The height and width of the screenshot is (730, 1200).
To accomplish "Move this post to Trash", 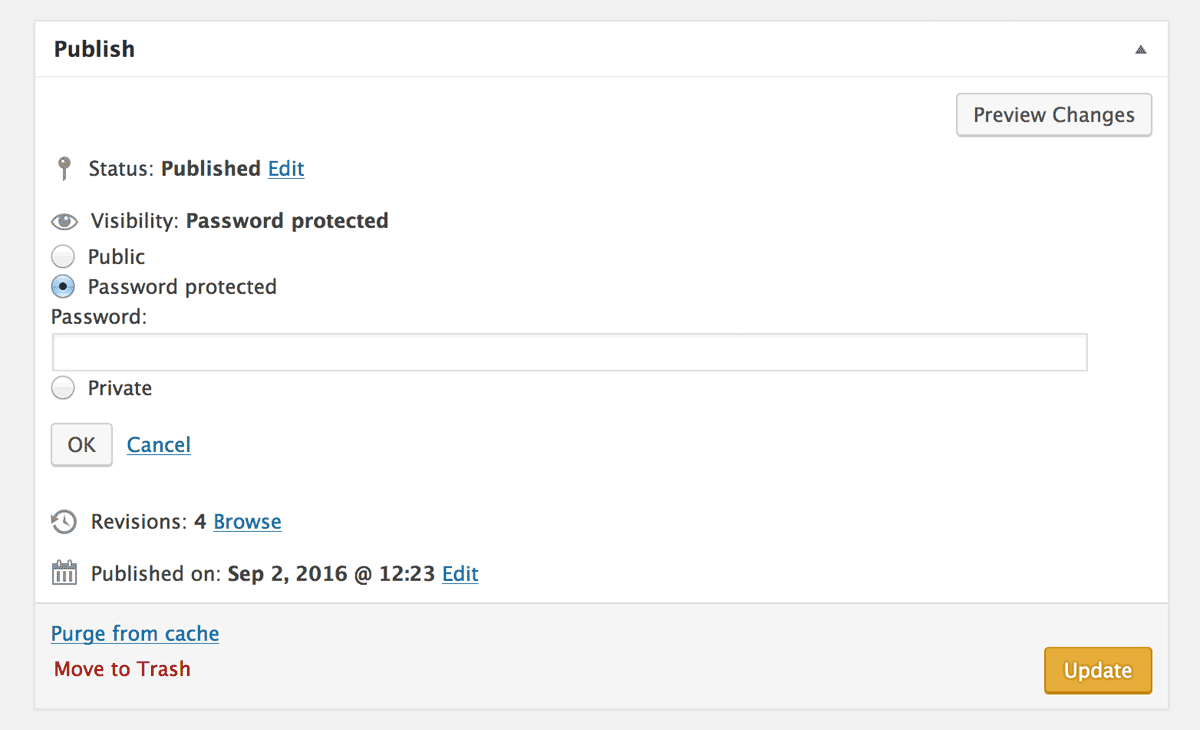I will point(122,669).
